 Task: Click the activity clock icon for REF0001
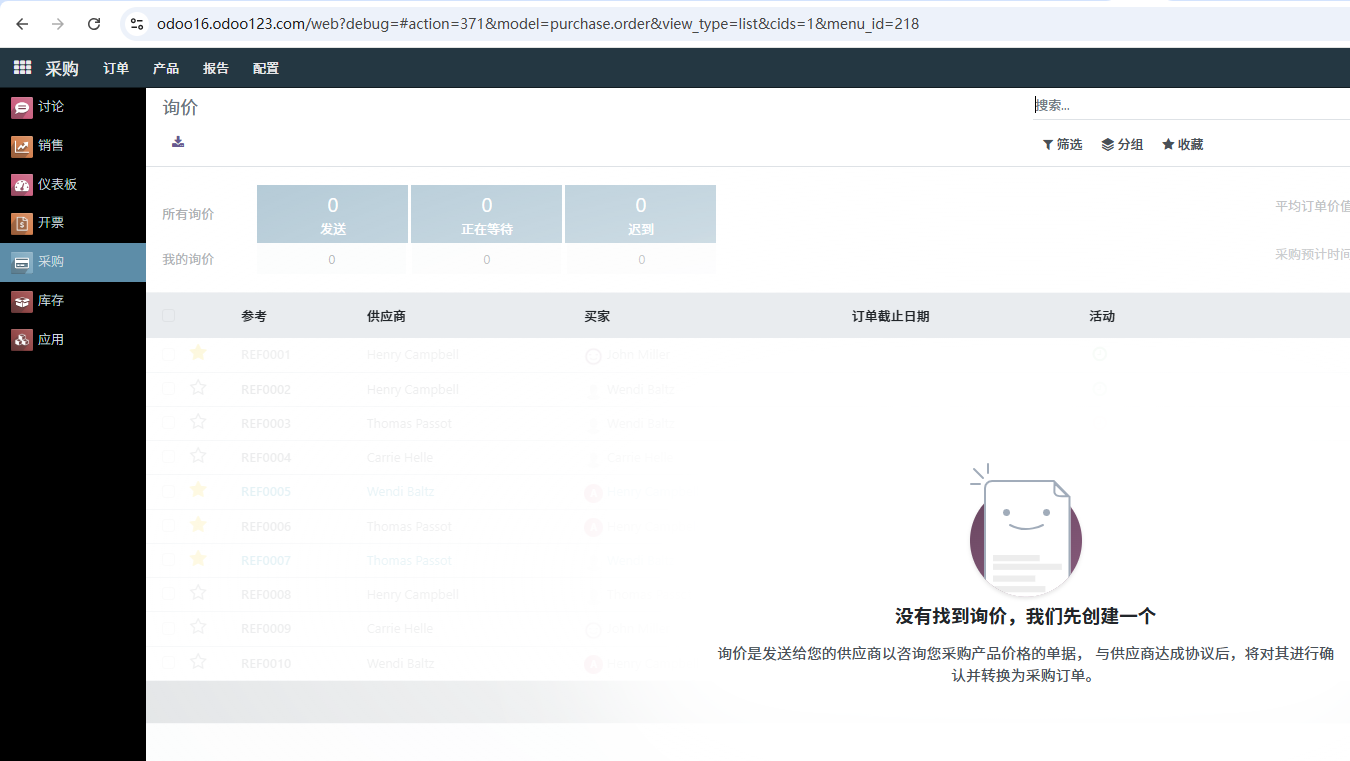point(1099,354)
